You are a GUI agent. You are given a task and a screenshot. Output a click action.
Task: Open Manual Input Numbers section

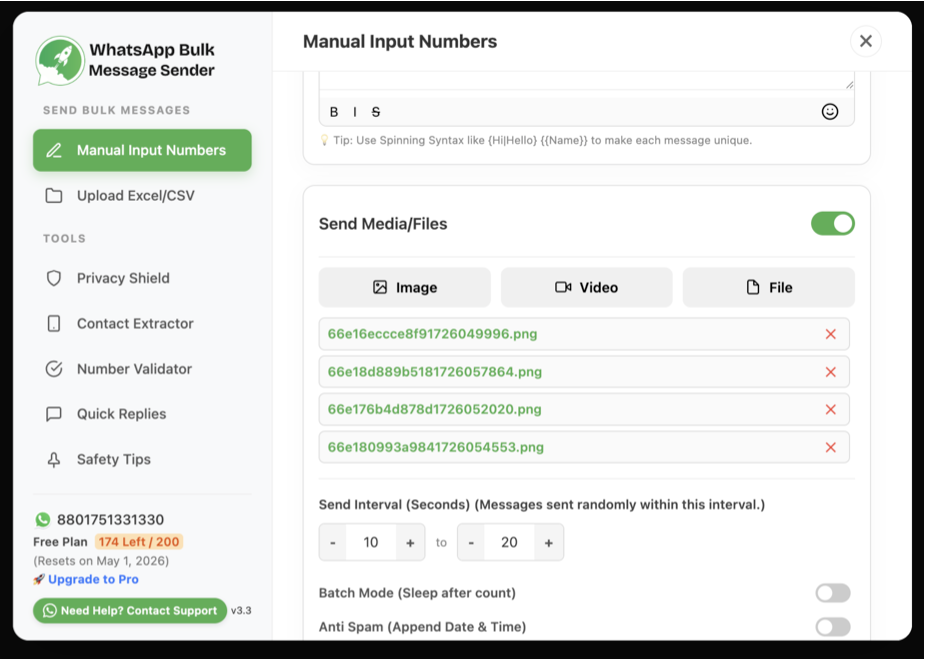tap(142, 150)
